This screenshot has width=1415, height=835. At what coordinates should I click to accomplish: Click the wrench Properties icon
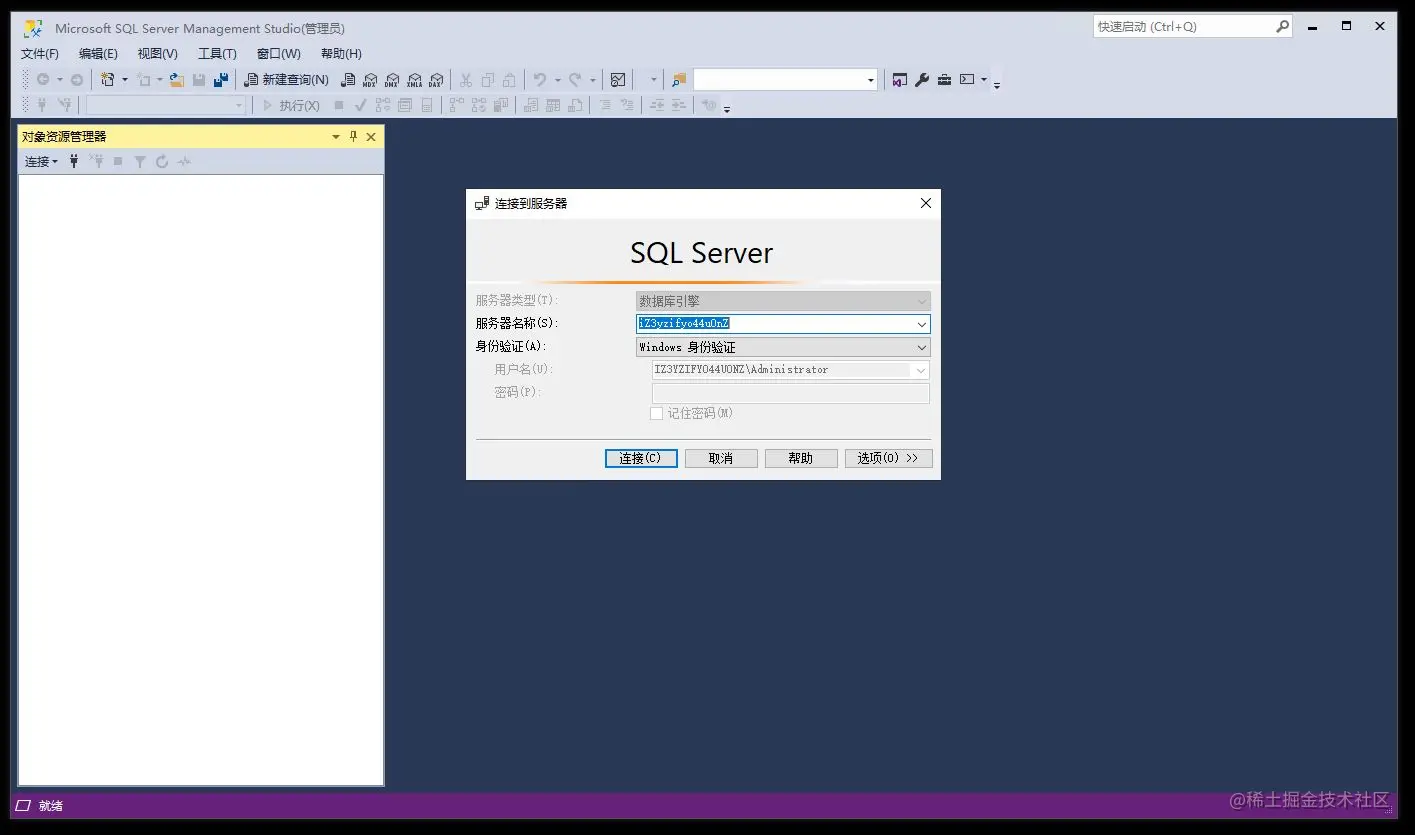point(922,80)
